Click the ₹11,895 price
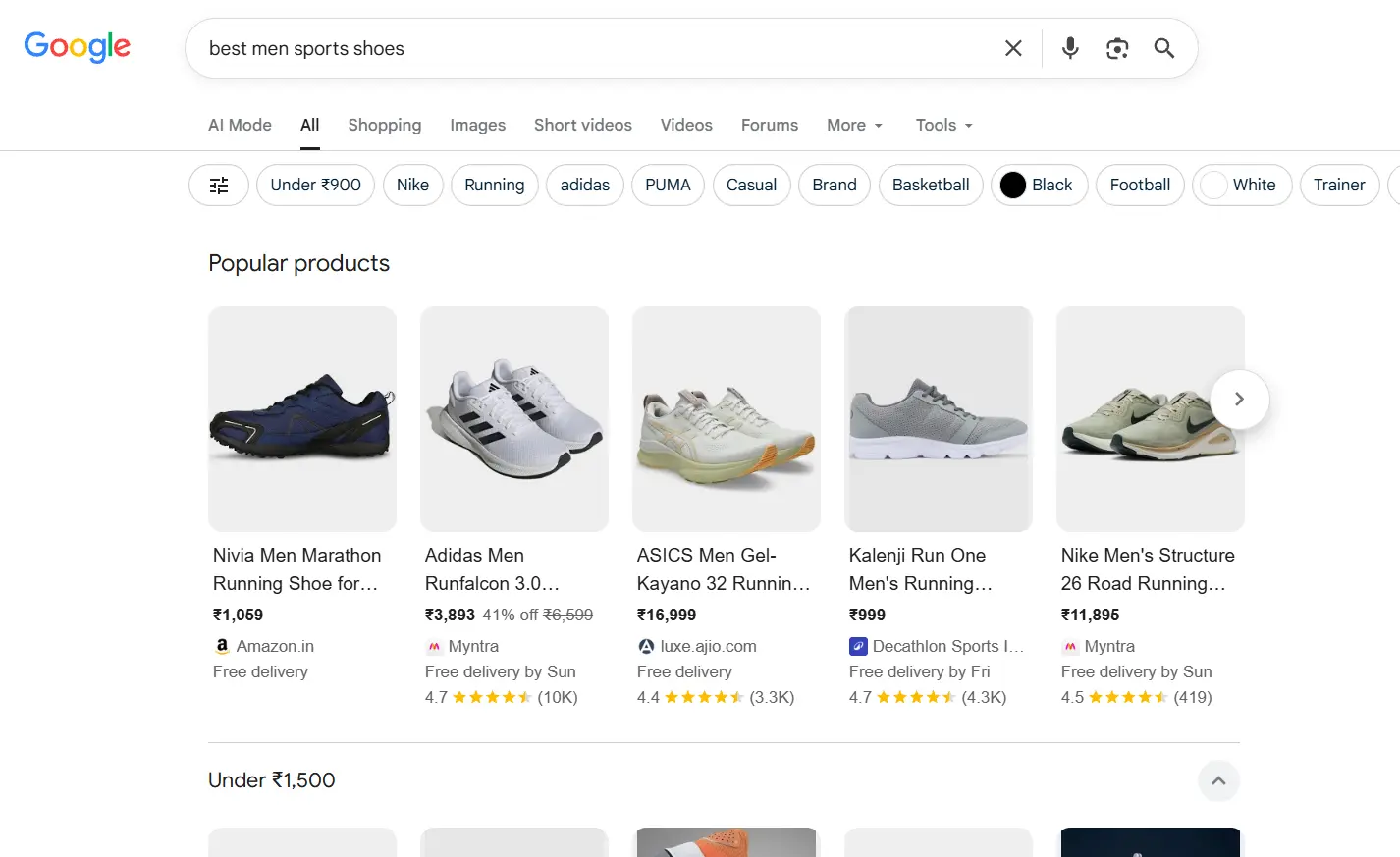Viewport: 1400px width, 857px height. (1091, 615)
